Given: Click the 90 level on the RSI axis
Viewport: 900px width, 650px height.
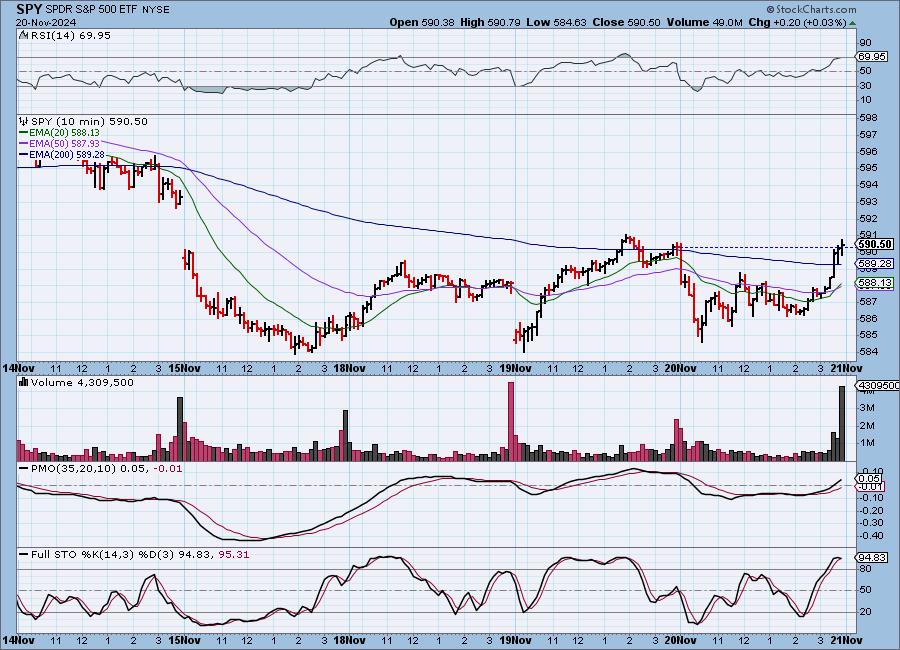Looking at the screenshot, I should point(866,42).
